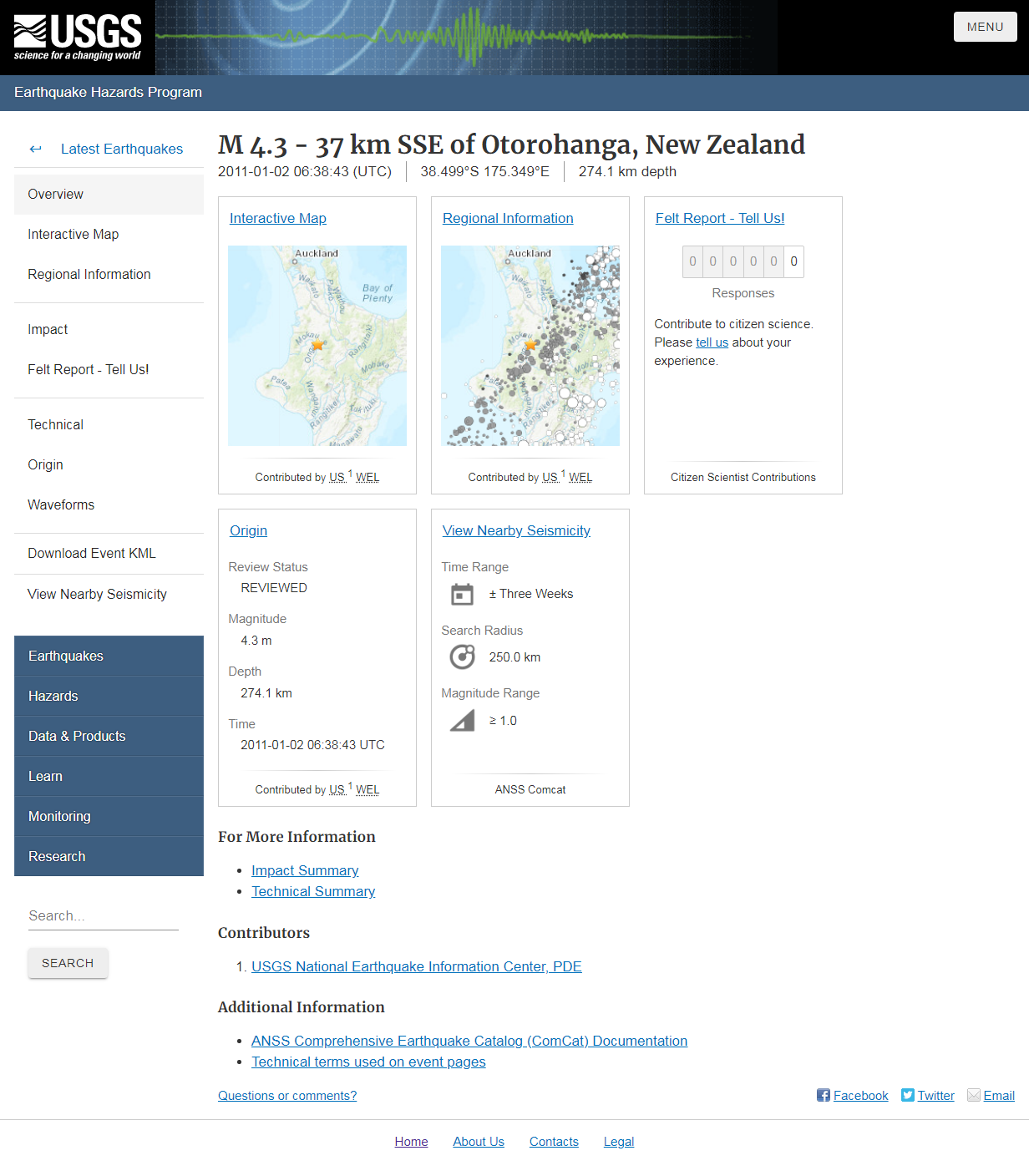Click the Legal footer link
The height and width of the screenshot is (1176, 1029).
619,1142
